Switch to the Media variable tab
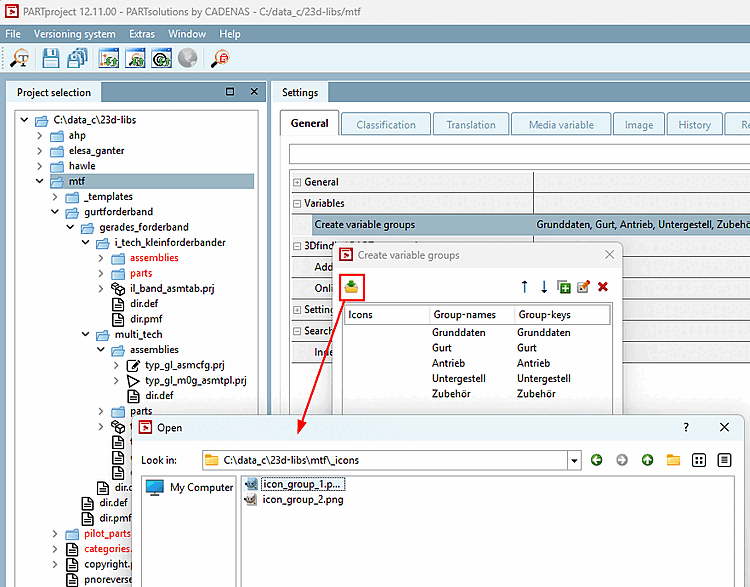This screenshot has height=587, width=750. pyautogui.click(x=561, y=125)
